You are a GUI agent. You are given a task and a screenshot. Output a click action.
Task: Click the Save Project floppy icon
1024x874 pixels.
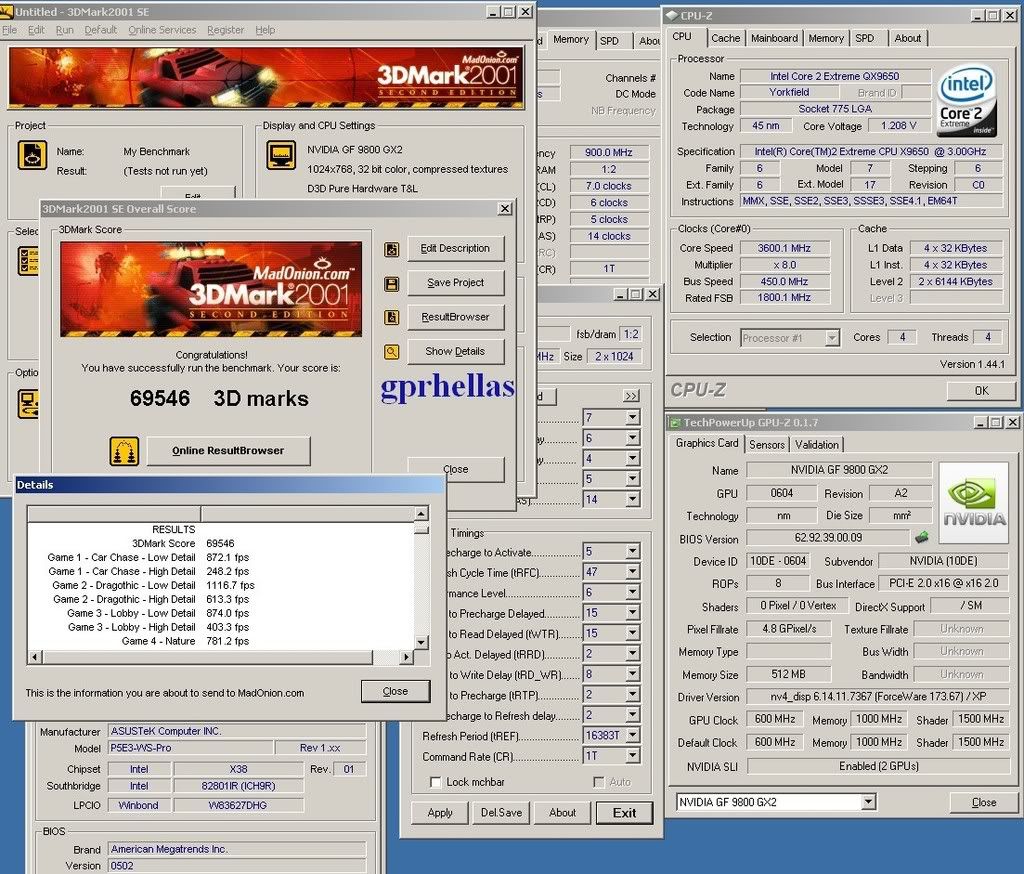point(391,283)
